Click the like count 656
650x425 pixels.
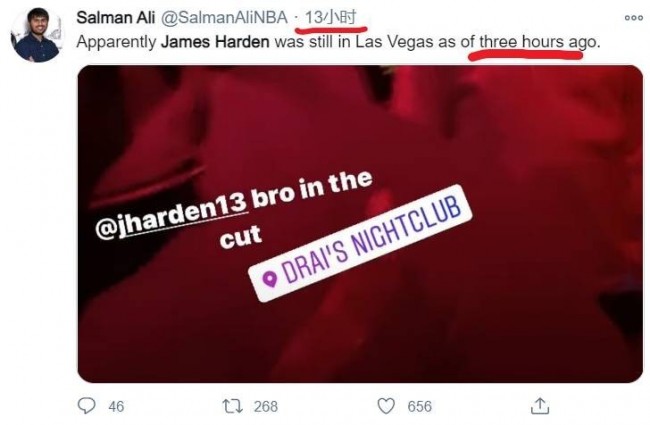pyautogui.click(x=420, y=406)
